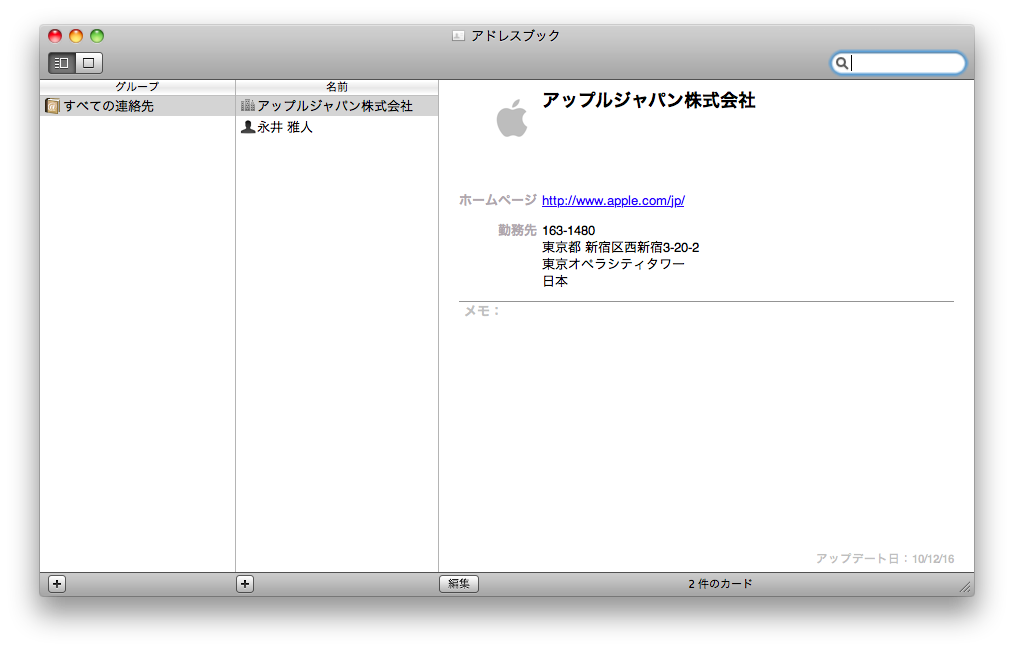Click the グループ column header
This screenshot has width=1014, height=651.
[x=137, y=87]
